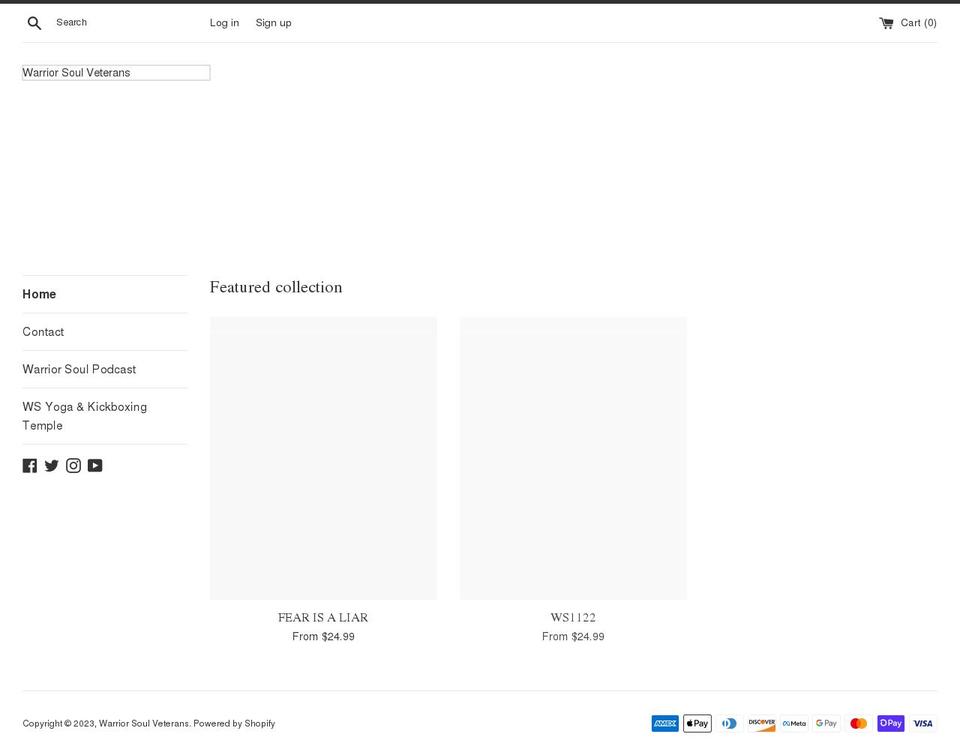960x755 pixels.
Task: Click the shopping cart icon
Action: [886, 23]
